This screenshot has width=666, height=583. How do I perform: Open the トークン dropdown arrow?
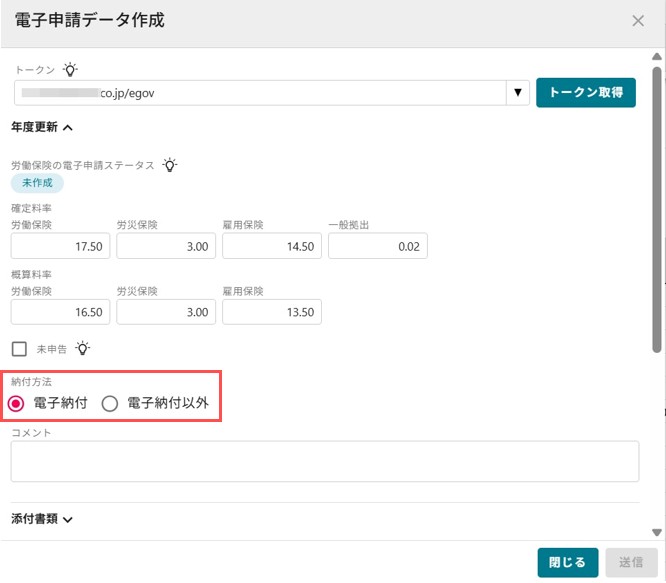518,93
